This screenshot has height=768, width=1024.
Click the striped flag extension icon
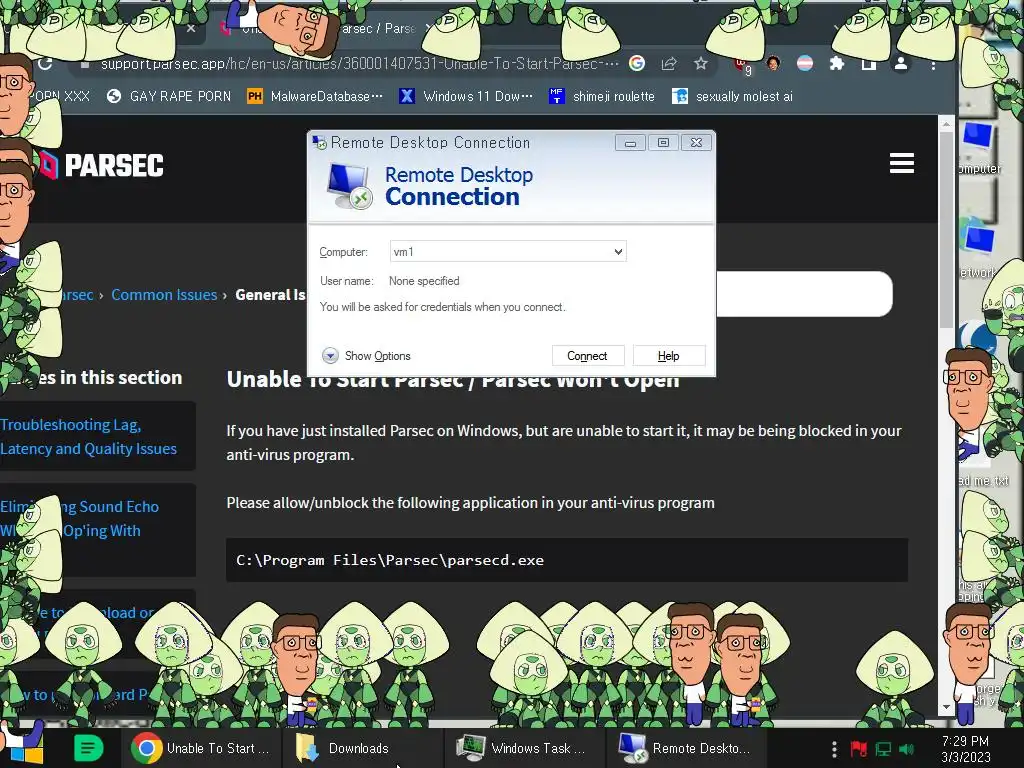coord(805,63)
